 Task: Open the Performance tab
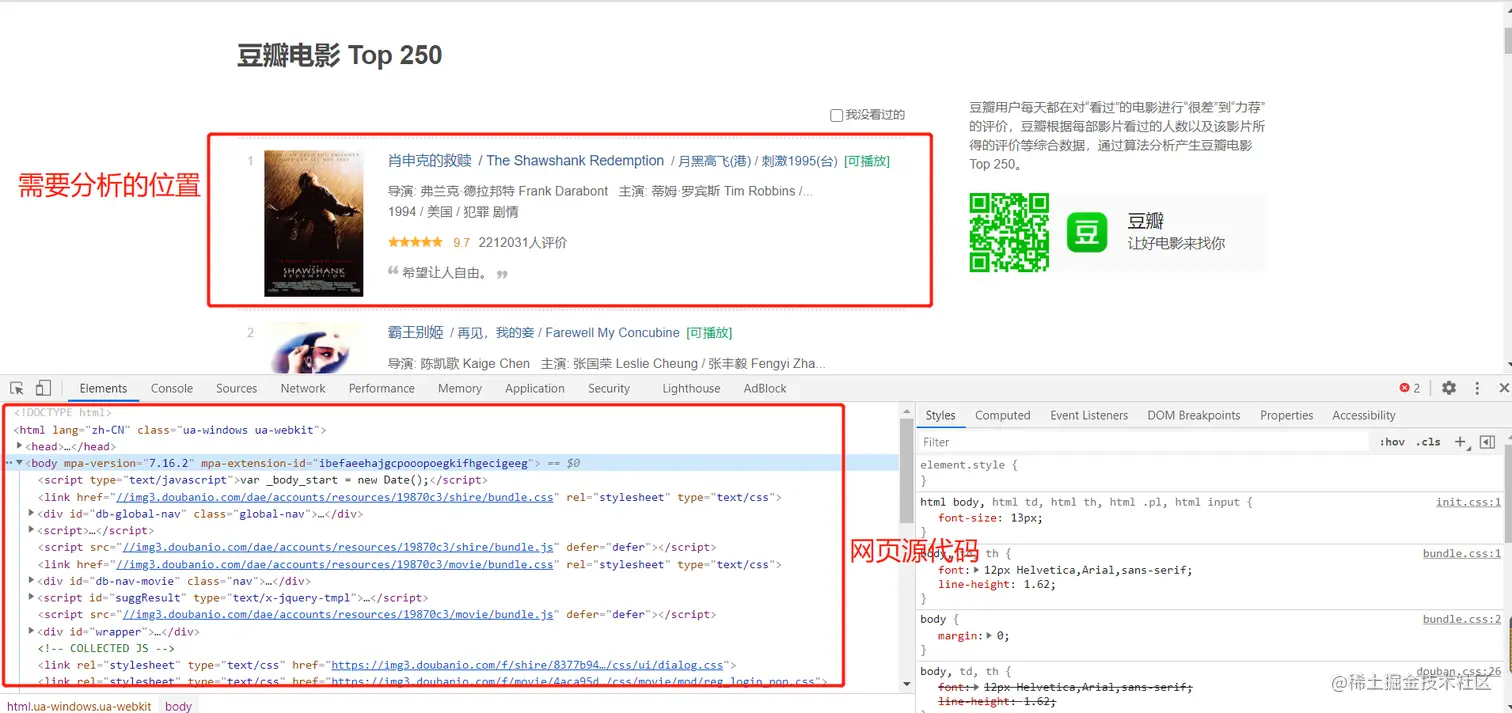[381, 388]
